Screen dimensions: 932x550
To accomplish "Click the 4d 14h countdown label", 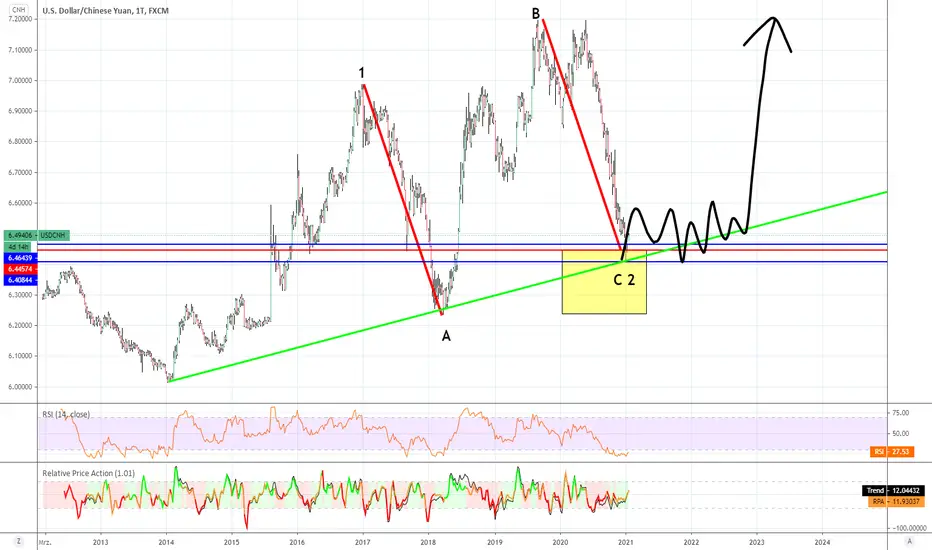I will [x=20, y=247].
